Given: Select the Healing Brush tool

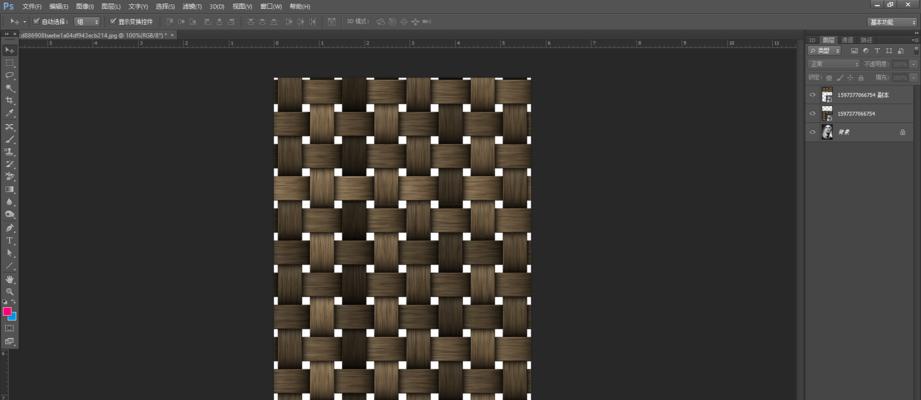Looking at the screenshot, I should coord(10,127).
